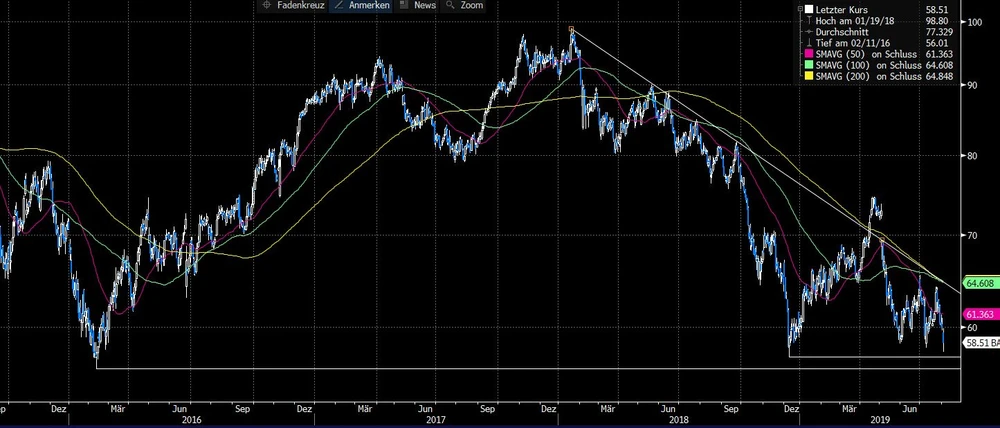Image resolution: width=1000 pixels, height=428 pixels.
Task: Click the green 64.608 price axis tag
Action: (x=977, y=284)
